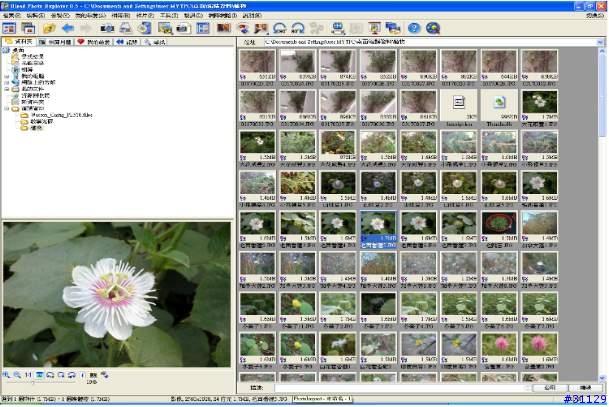Screen dimensions: 609x407
Task: Open the address path dropdown arrow
Action: [x=600, y=42]
